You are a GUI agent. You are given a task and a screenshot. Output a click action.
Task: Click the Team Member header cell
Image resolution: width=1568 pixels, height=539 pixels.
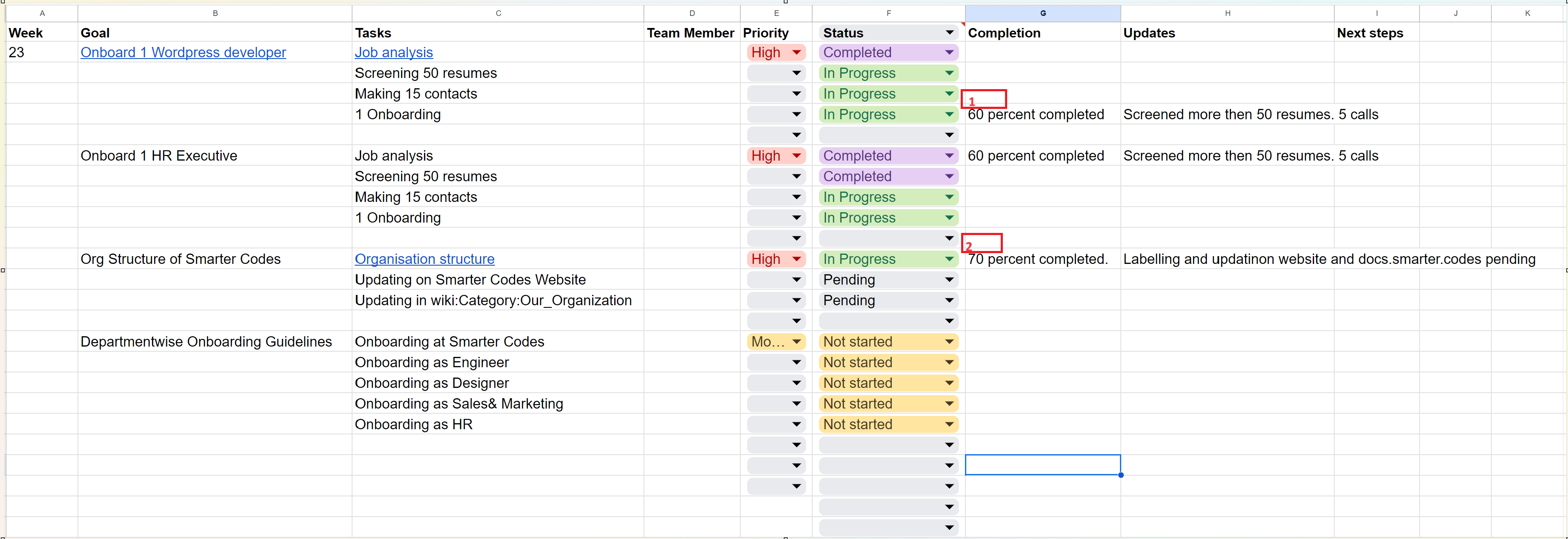point(692,33)
